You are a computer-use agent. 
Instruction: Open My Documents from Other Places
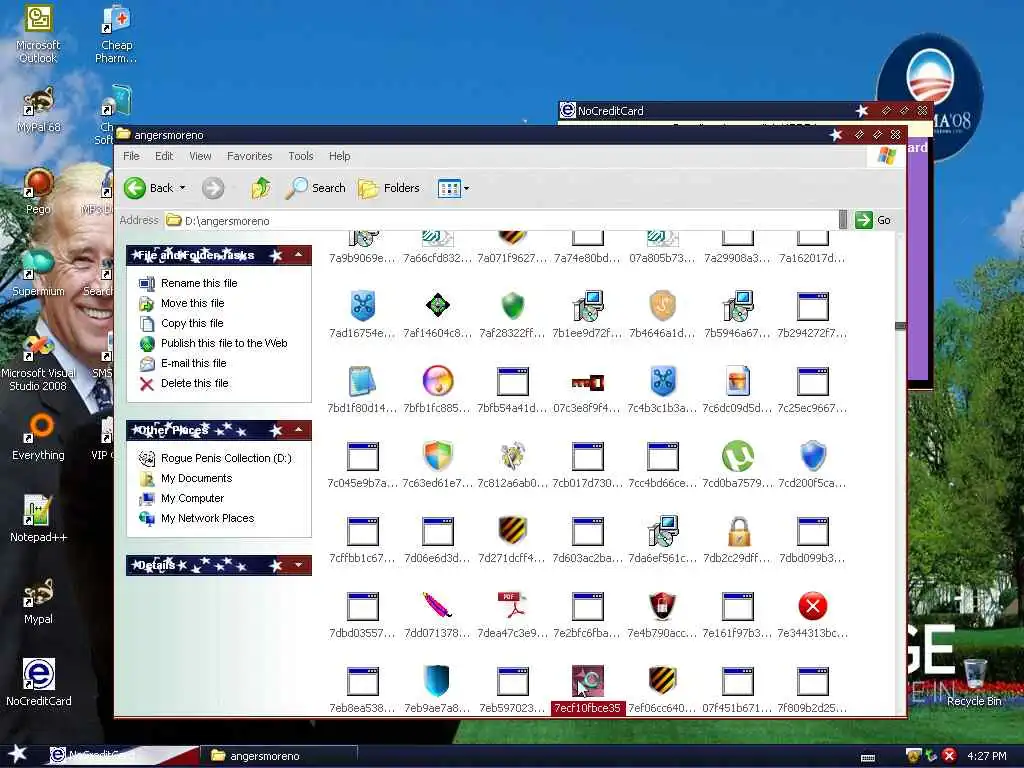coord(197,478)
